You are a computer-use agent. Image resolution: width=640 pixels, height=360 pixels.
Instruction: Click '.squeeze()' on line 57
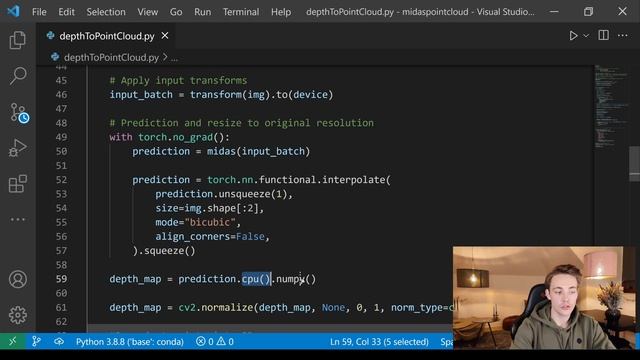point(167,251)
